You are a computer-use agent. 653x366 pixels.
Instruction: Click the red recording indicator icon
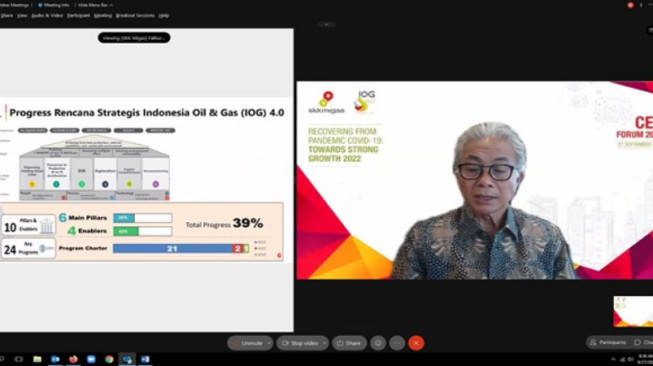coord(630,5)
